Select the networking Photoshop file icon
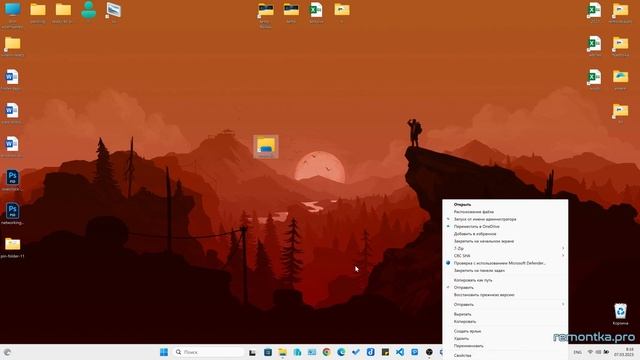The image size is (640, 360). pyautogui.click(x=12, y=214)
